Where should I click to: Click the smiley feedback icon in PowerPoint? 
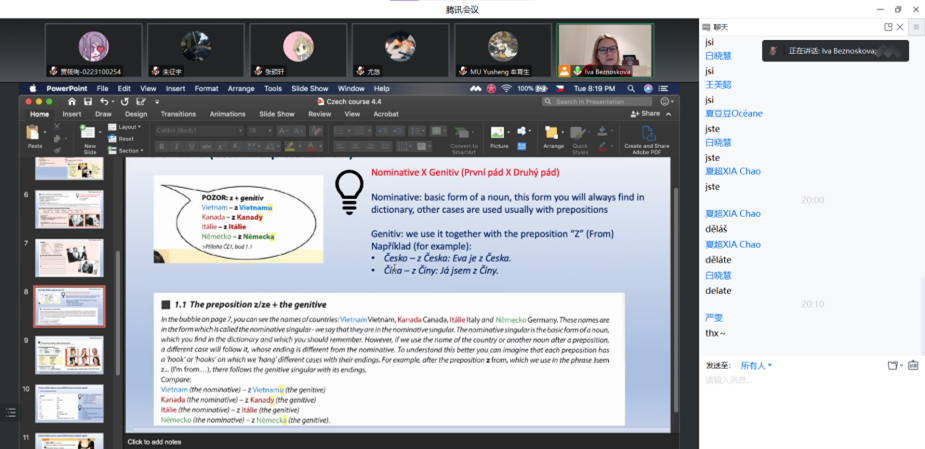tap(665, 101)
